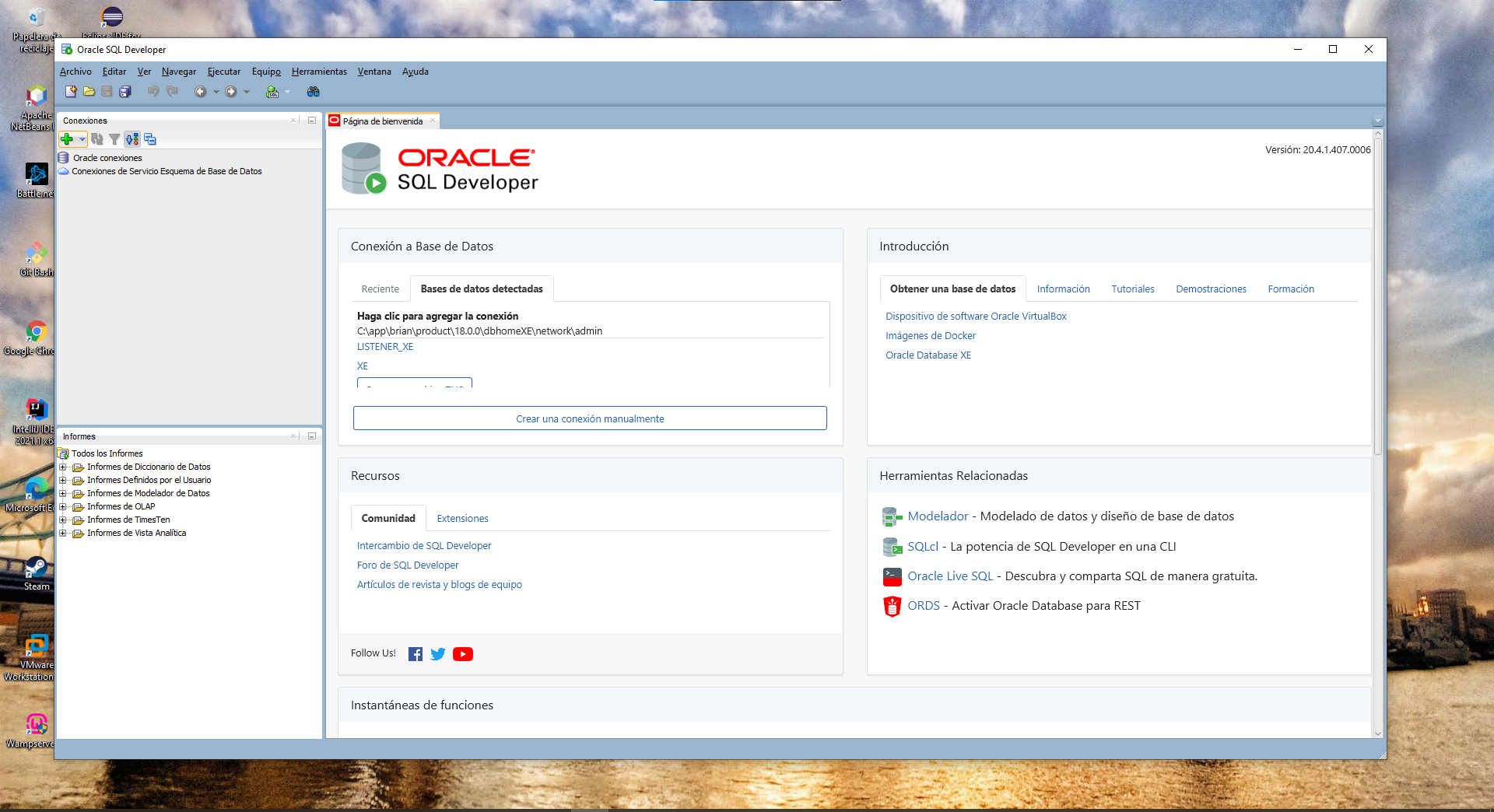Open the Twitter bird icon link
Viewport: 1494px width, 812px height.
pyautogui.click(x=438, y=654)
